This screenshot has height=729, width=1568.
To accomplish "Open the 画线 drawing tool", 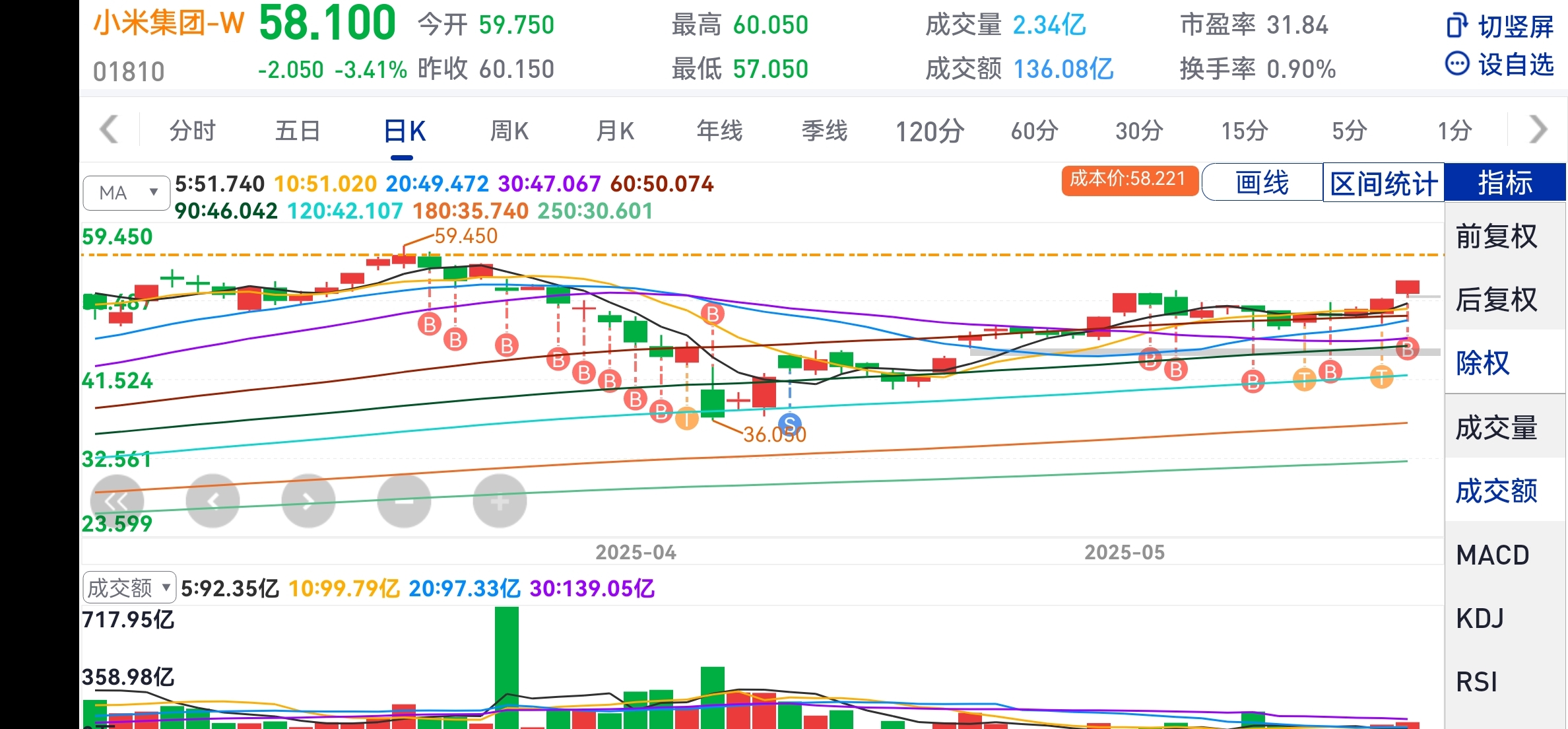I will tap(1262, 182).
